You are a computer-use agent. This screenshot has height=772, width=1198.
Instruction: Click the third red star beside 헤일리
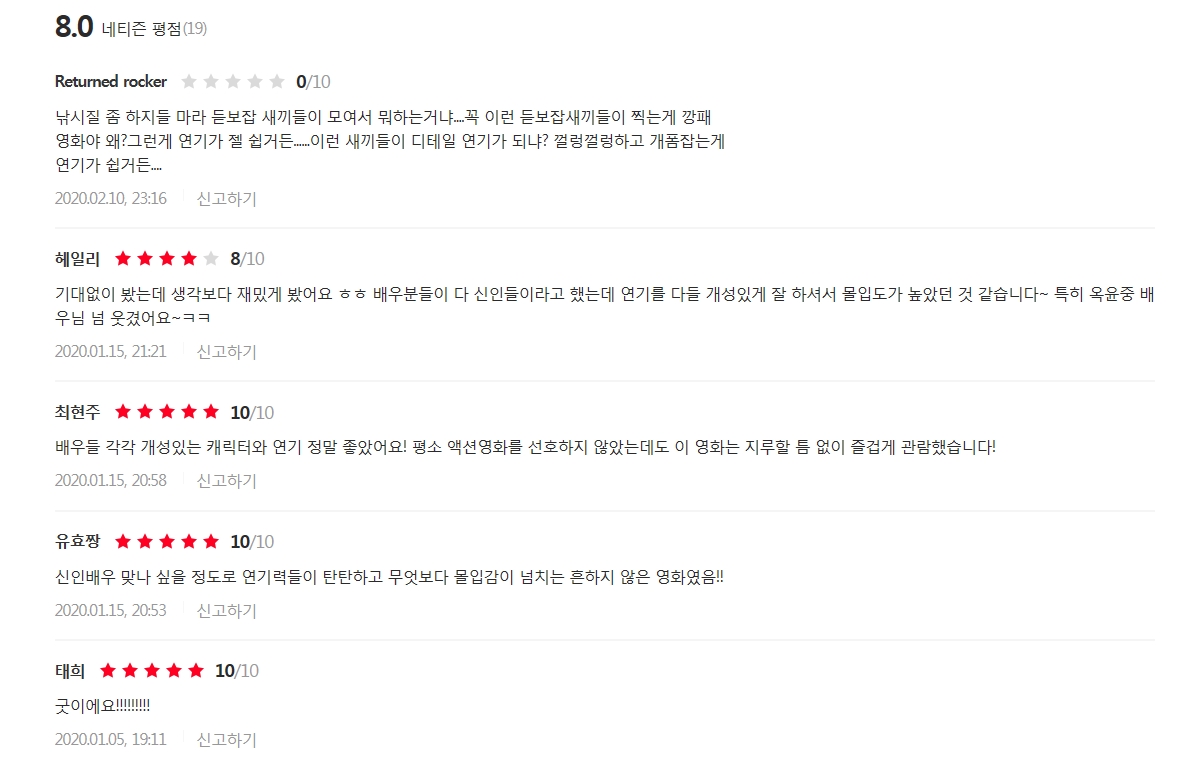167,259
